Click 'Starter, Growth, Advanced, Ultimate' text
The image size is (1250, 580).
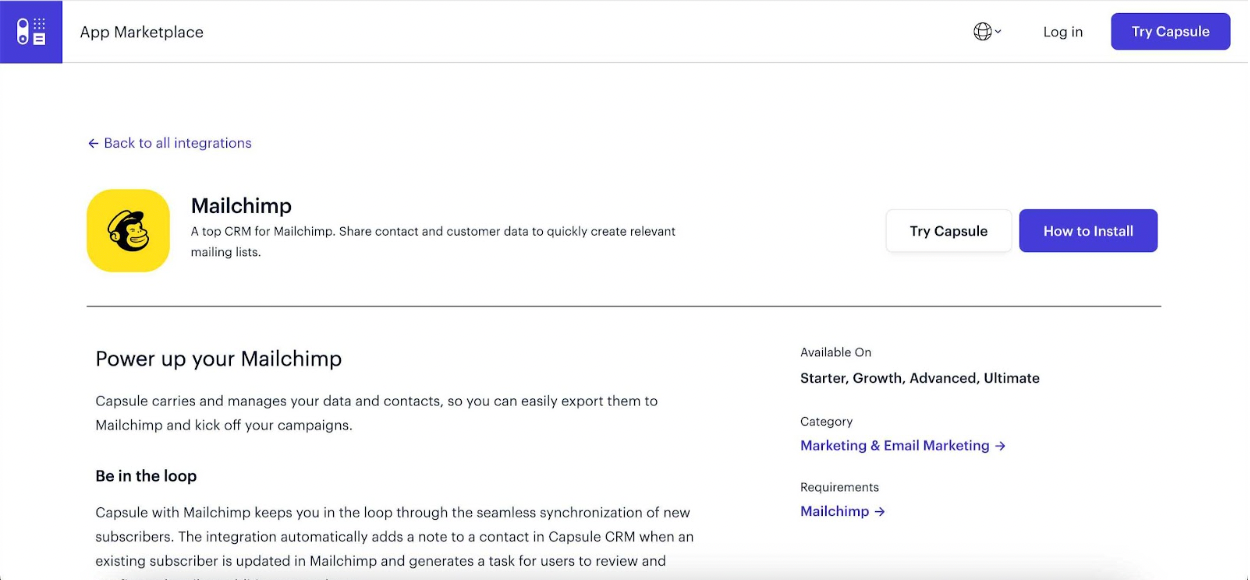tap(920, 378)
